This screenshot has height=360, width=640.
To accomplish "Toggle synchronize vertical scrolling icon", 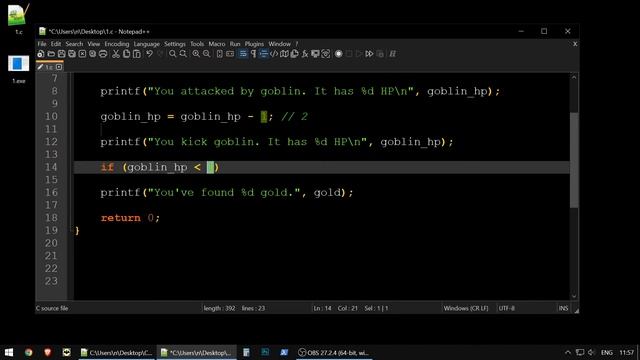I will pos(220,54).
